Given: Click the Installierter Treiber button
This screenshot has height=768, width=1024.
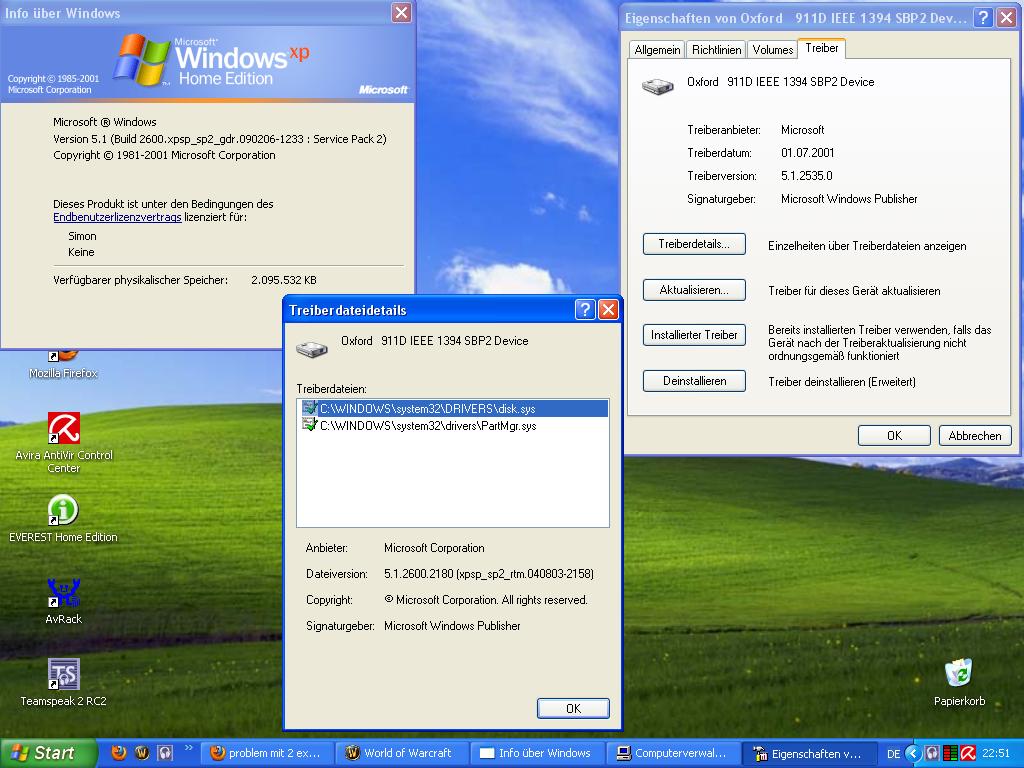Looking at the screenshot, I should coord(694,335).
